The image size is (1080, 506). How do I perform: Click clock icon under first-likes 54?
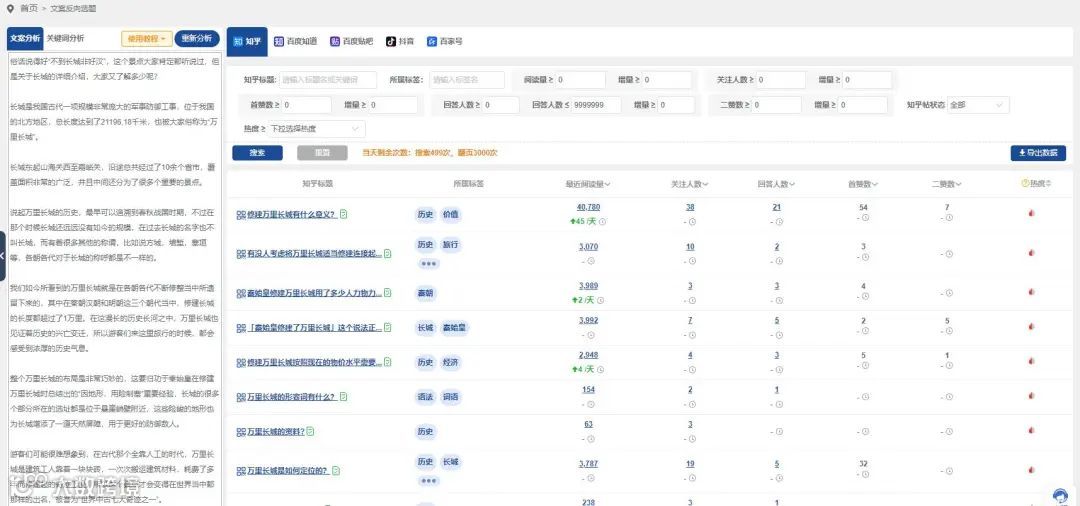point(866,218)
